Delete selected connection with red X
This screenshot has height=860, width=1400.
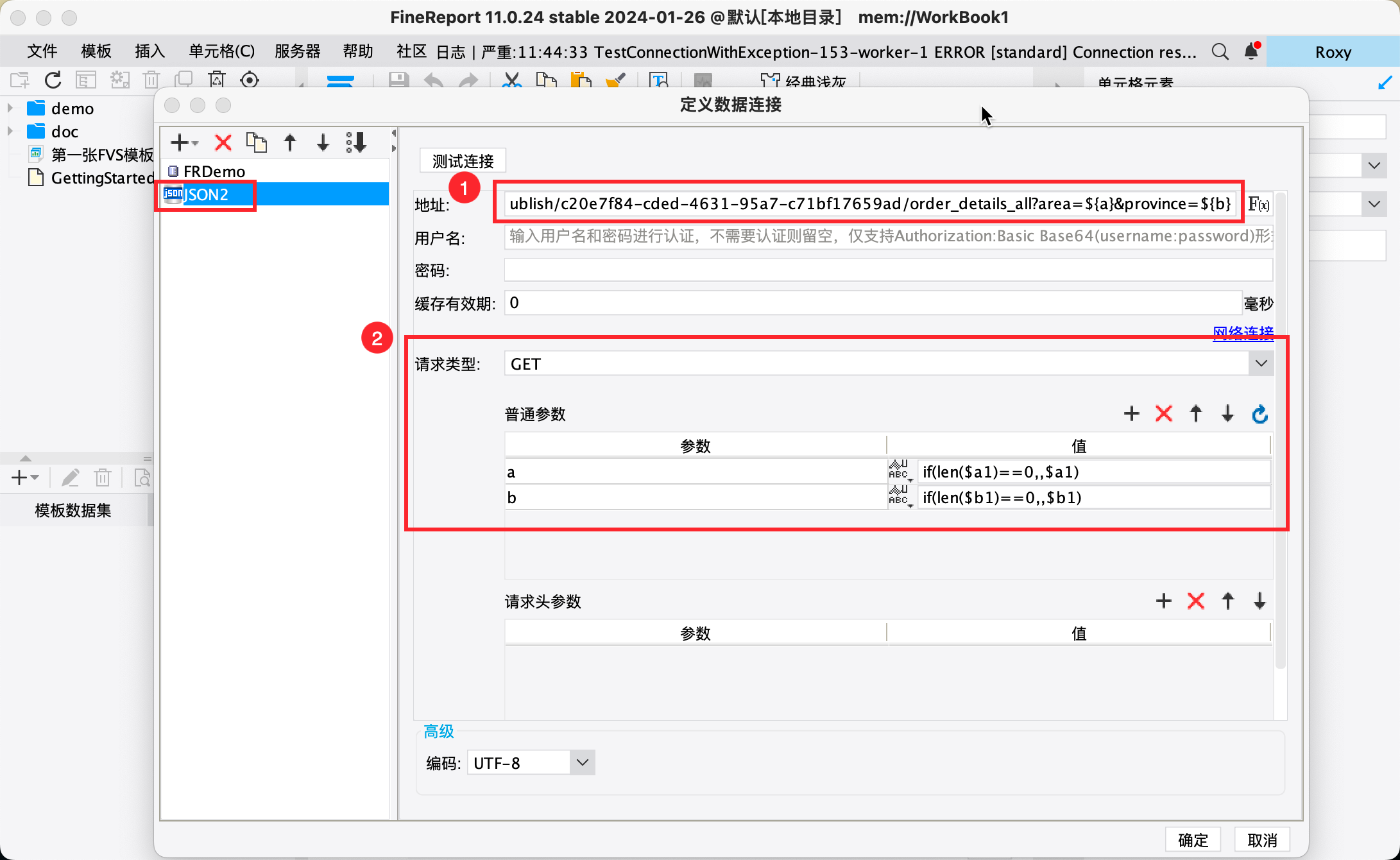tap(223, 142)
